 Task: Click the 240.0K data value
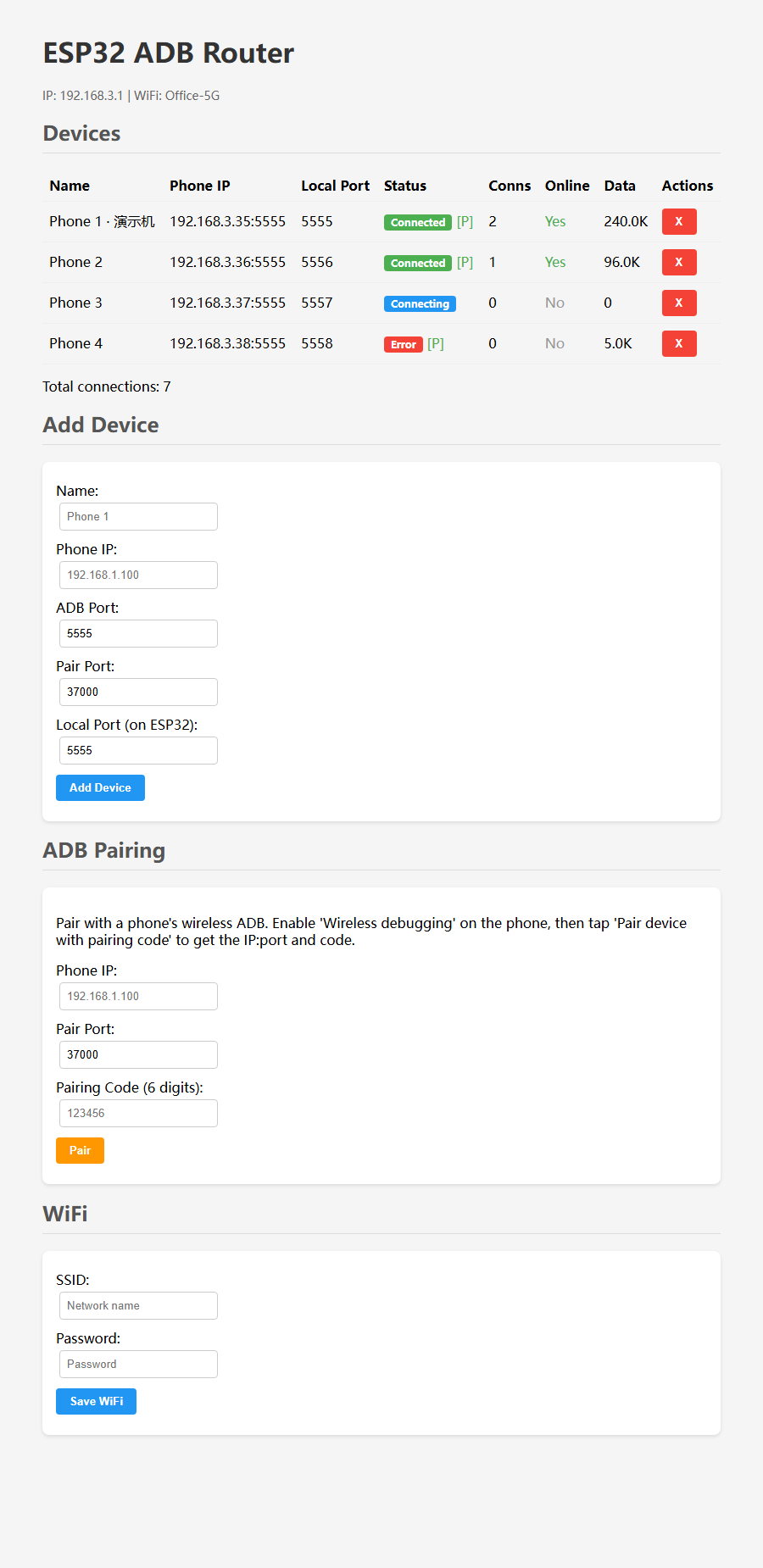pos(626,221)
